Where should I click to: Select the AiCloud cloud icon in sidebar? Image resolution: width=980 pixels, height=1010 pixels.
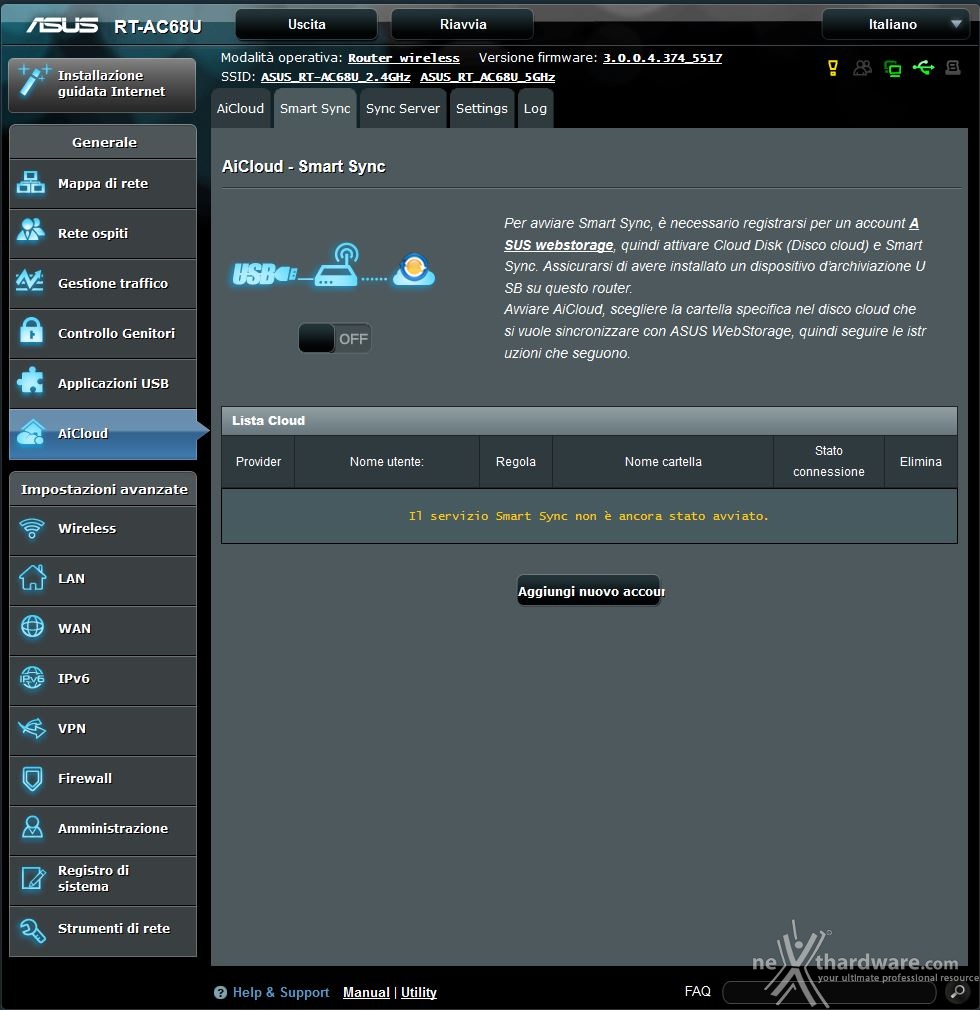31,432
